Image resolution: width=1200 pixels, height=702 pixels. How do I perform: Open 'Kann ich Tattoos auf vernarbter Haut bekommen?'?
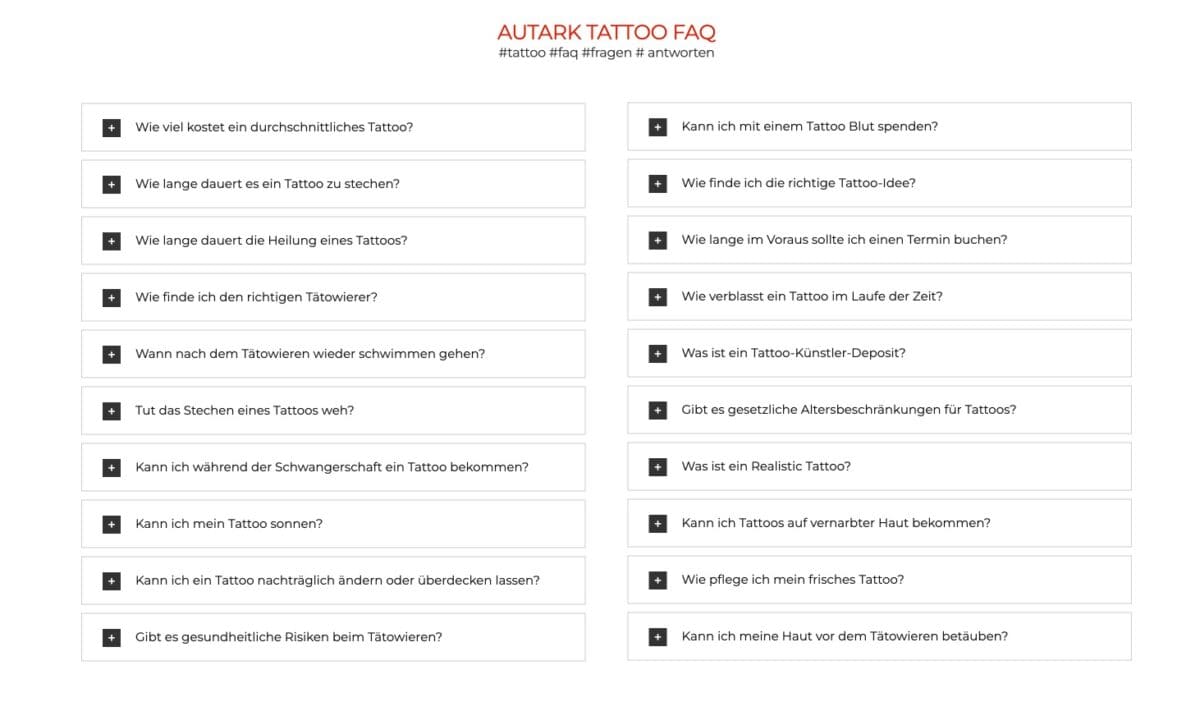[x=880, y=523]
